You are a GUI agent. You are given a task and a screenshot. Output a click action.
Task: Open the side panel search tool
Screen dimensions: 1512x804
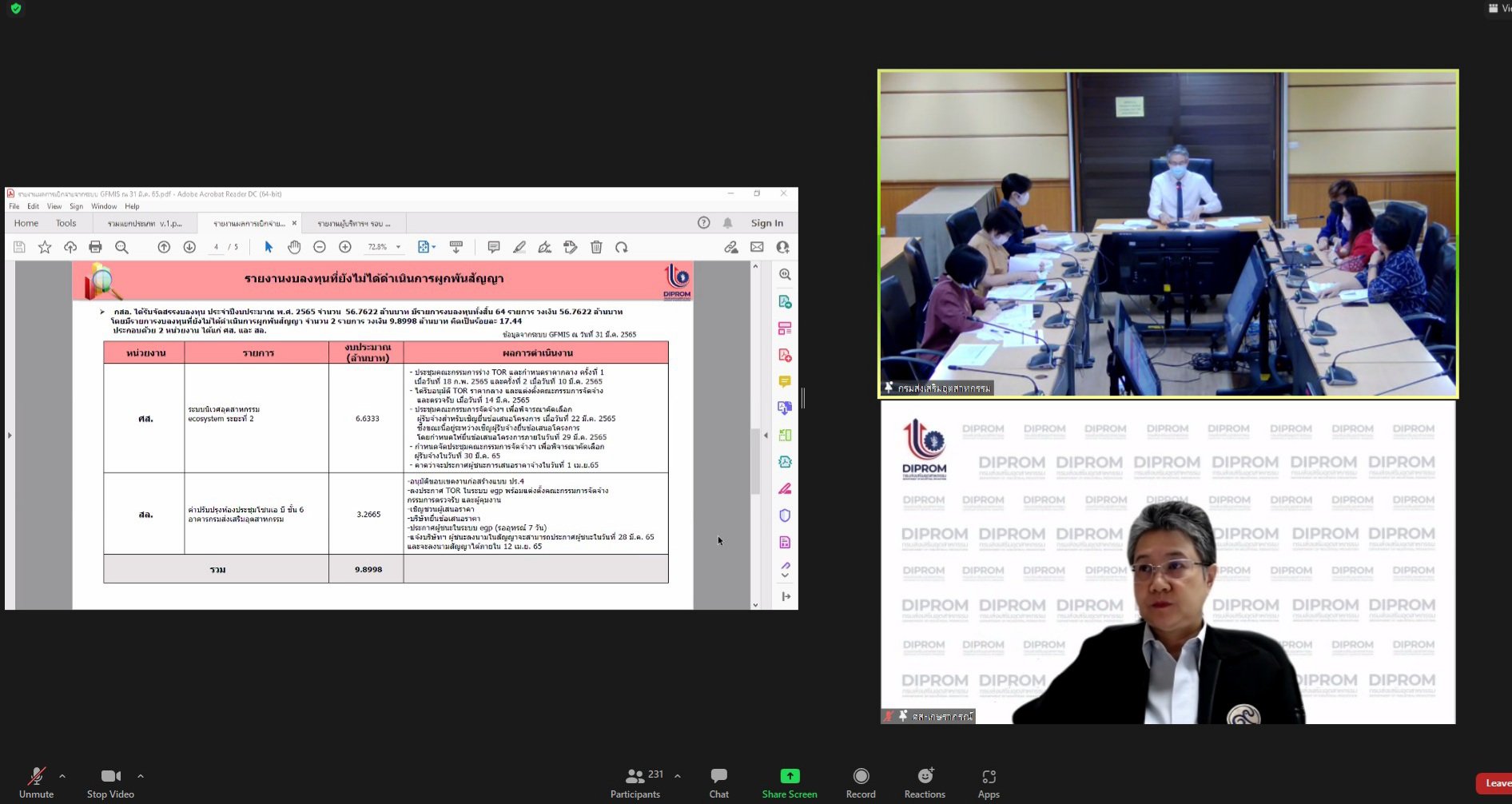[x=785, y=275]
